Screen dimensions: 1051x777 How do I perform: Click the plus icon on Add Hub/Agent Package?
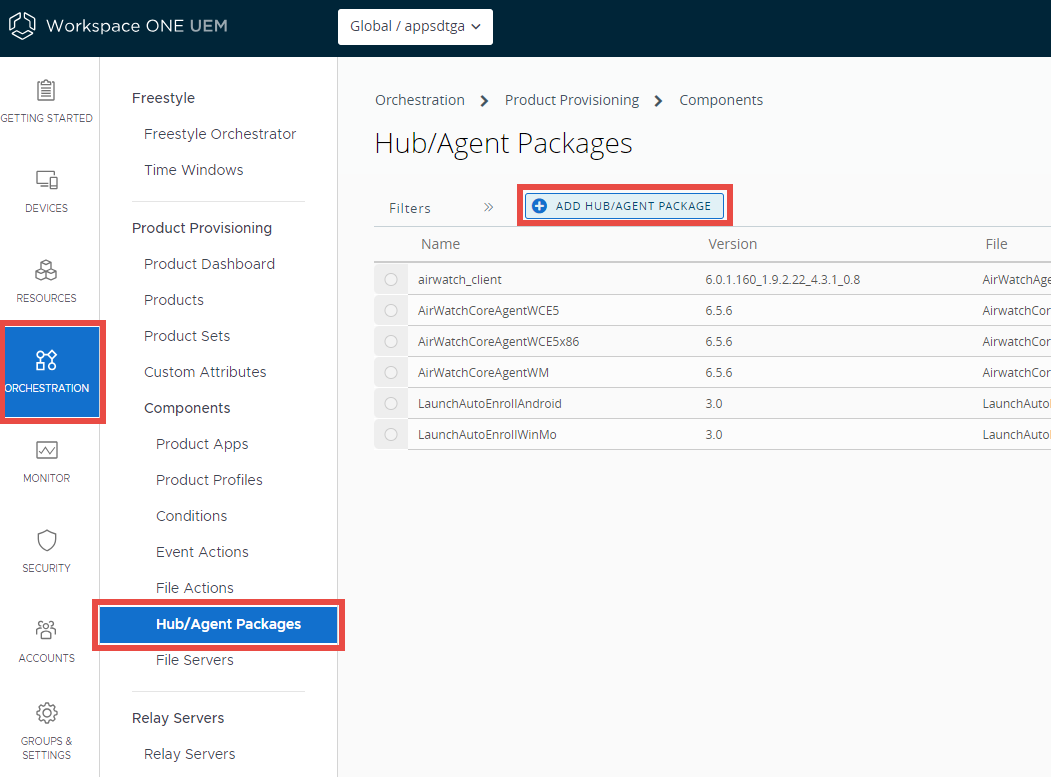pos(540,206)
